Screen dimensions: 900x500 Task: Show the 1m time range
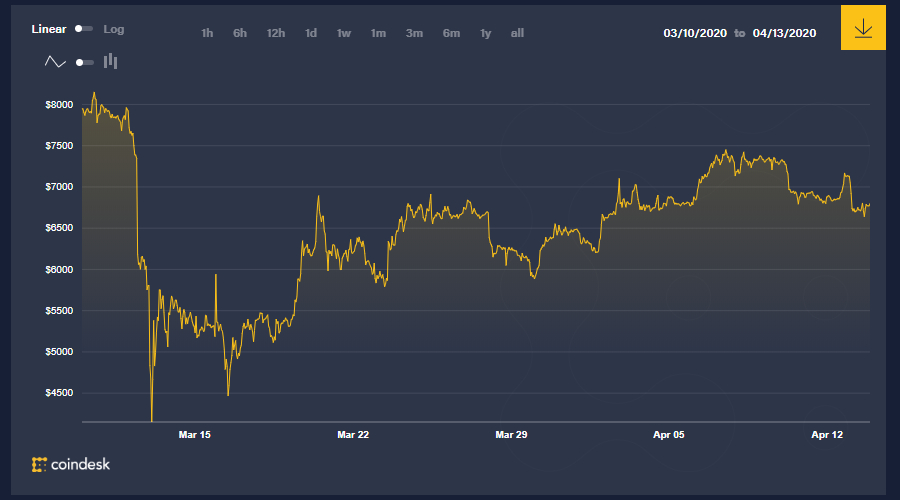click(378, 34)
